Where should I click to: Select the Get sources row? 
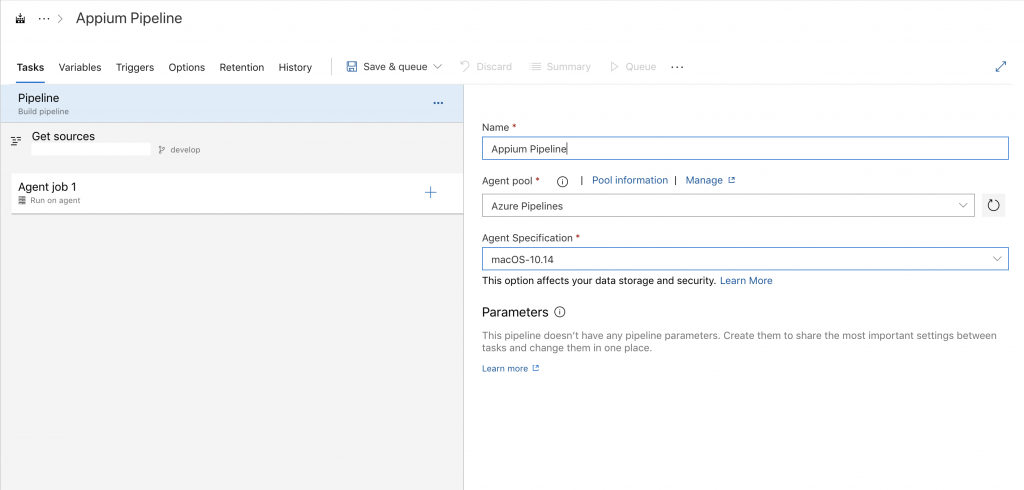232,143
